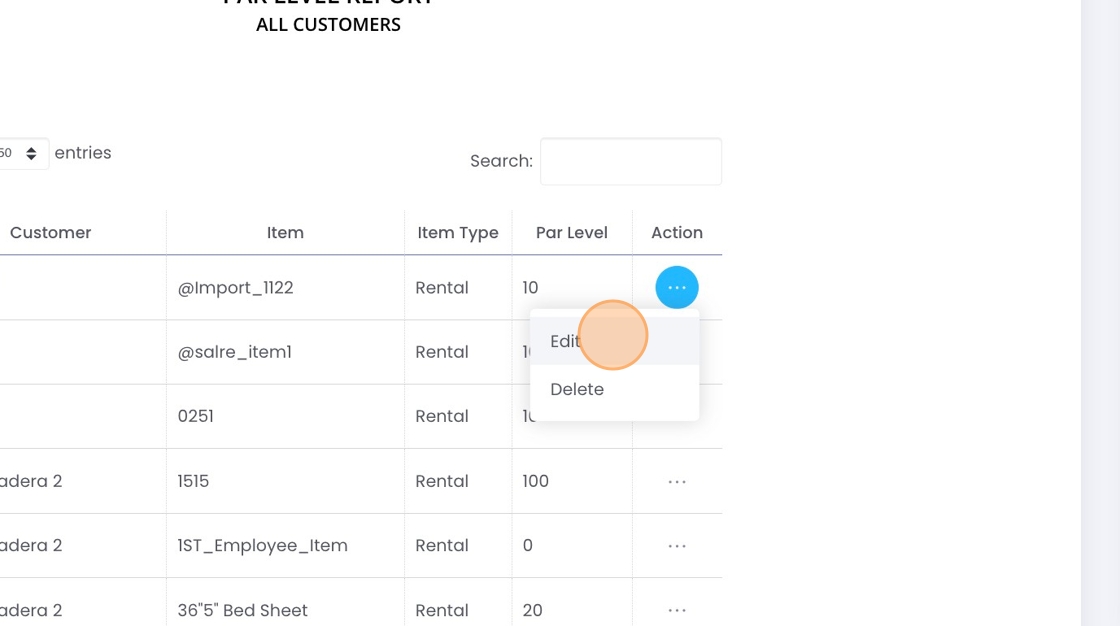This screenshot has width=1120, height=626.
Task: Open three-dots menu for 1ST_Employee_Item row
Action: tap(677, 546)
